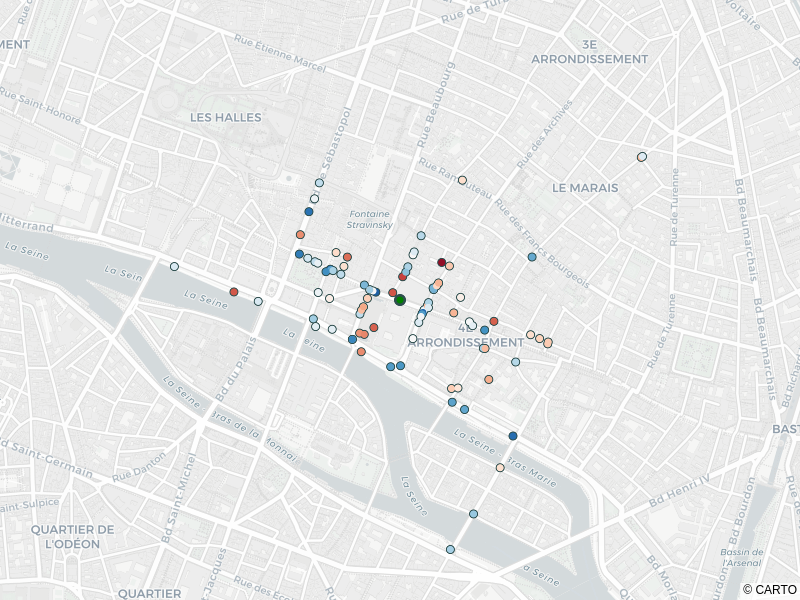This screenshot has height=600, width=800.
Task: Click the Fontaine Stravinsky label
Action: pos(370,219)
